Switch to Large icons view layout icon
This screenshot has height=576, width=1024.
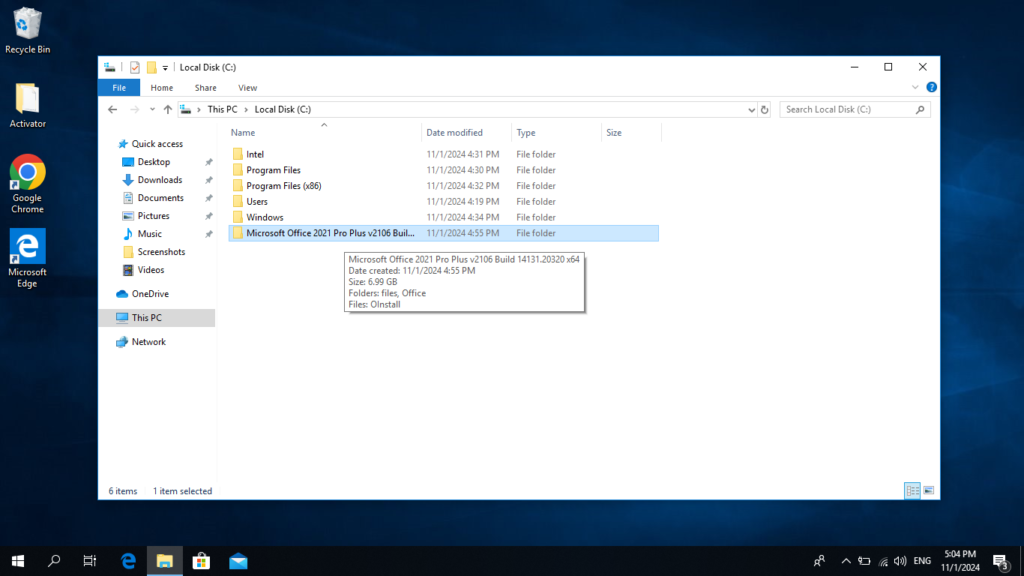(x=929, y=490)
